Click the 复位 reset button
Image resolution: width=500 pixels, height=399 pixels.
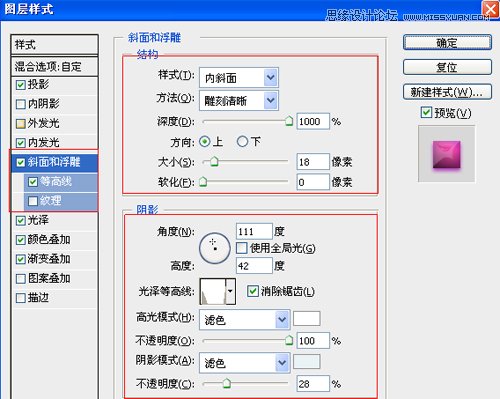(447, 67)
